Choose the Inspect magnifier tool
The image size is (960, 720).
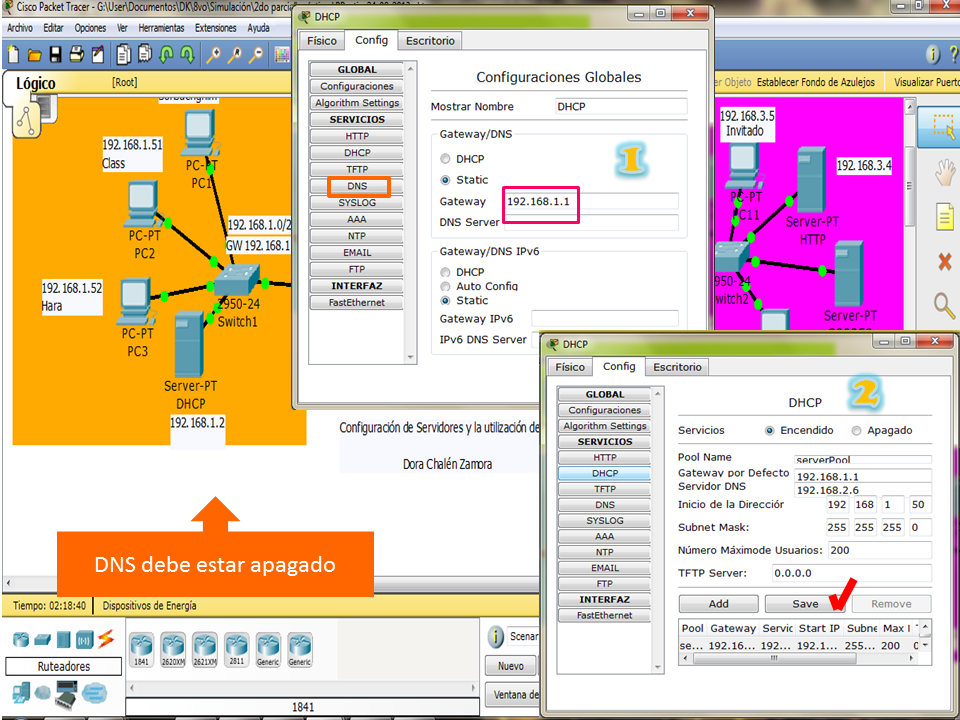[x=943, y=305]
